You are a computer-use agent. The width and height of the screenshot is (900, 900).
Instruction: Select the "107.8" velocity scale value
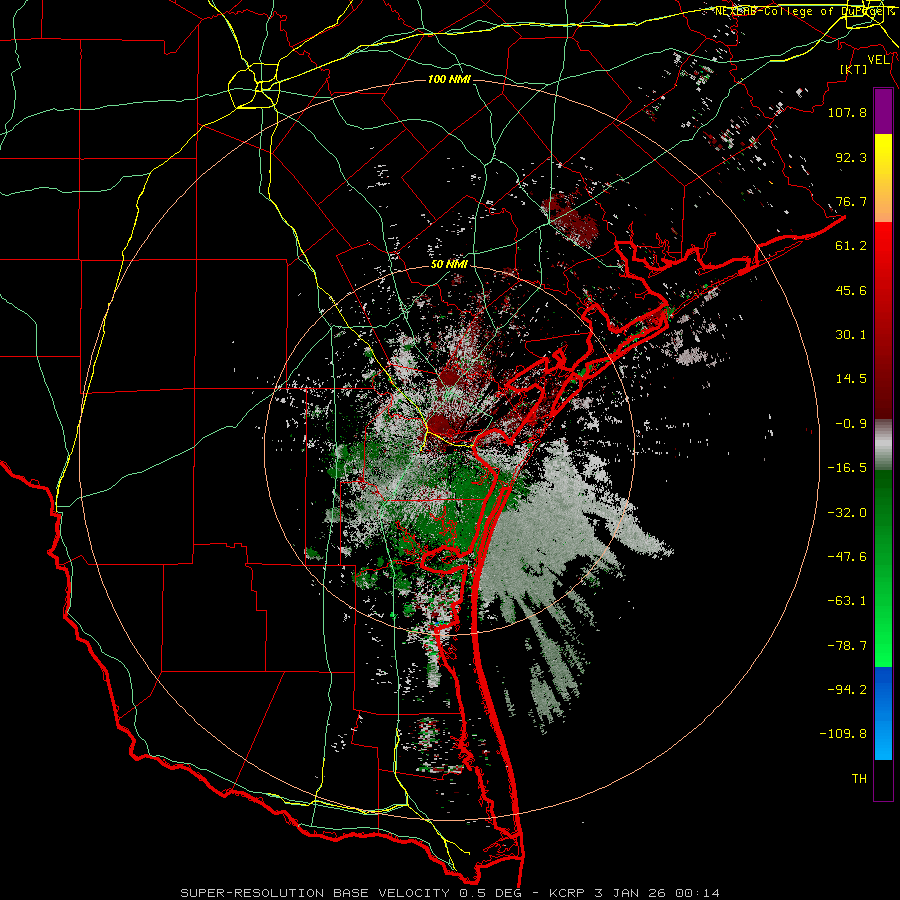847,112
